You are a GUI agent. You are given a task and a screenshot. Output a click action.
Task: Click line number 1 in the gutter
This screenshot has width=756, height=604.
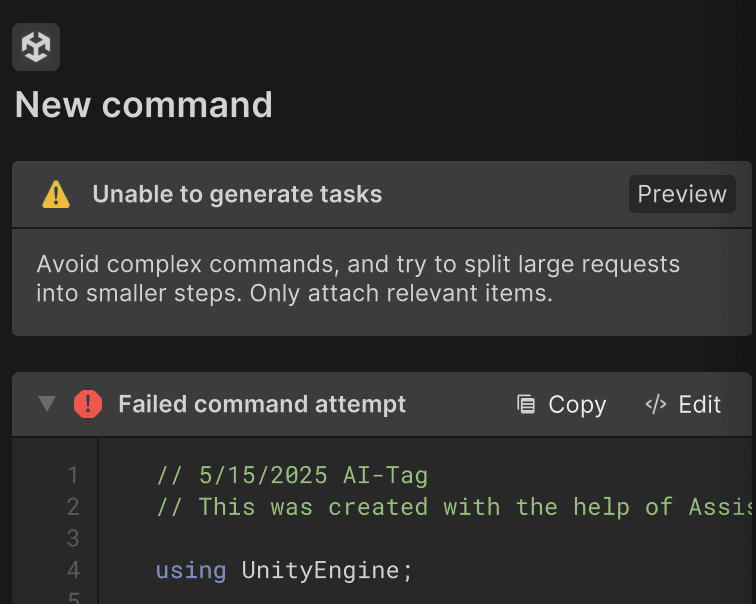pyautogui.click(x=72, y=475)
